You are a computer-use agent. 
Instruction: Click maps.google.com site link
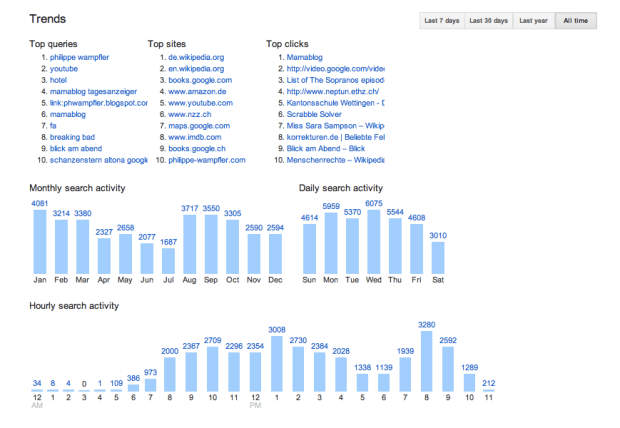click(199, 126)
